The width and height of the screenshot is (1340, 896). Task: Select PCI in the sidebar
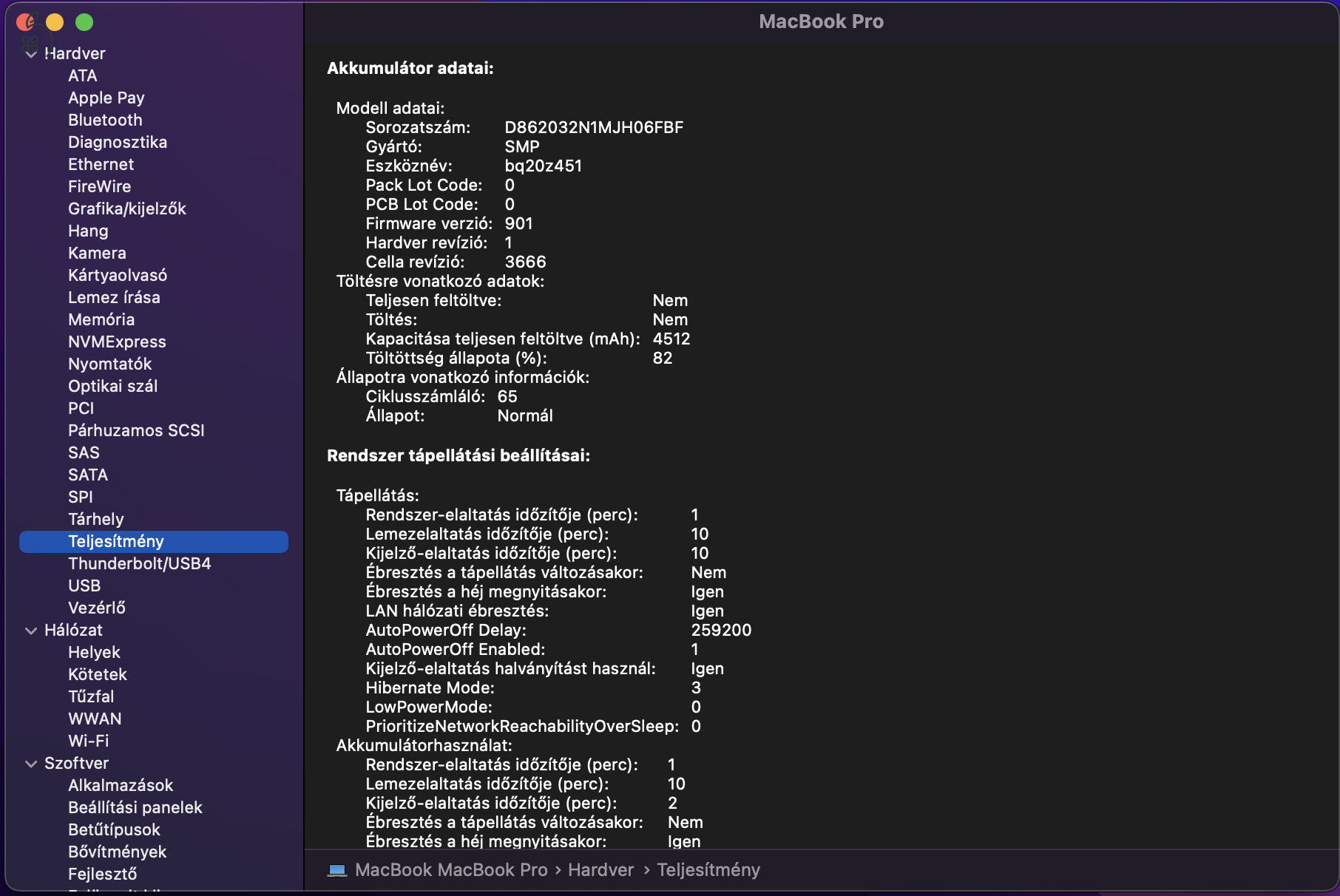pos(81,408)
